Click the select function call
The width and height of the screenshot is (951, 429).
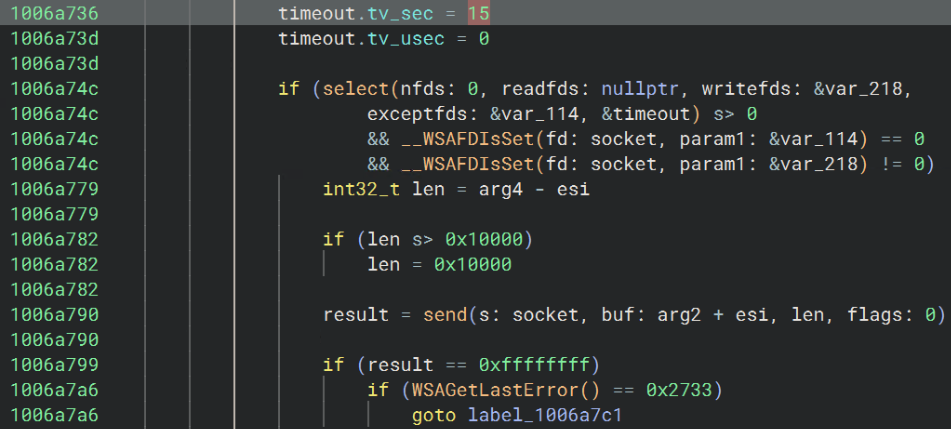point(356,89)
